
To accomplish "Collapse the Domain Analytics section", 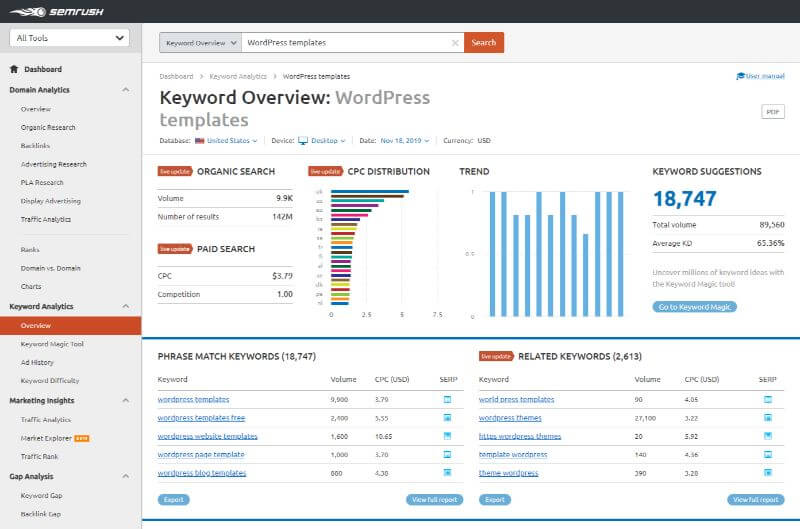I will click(x=126, y=90).
